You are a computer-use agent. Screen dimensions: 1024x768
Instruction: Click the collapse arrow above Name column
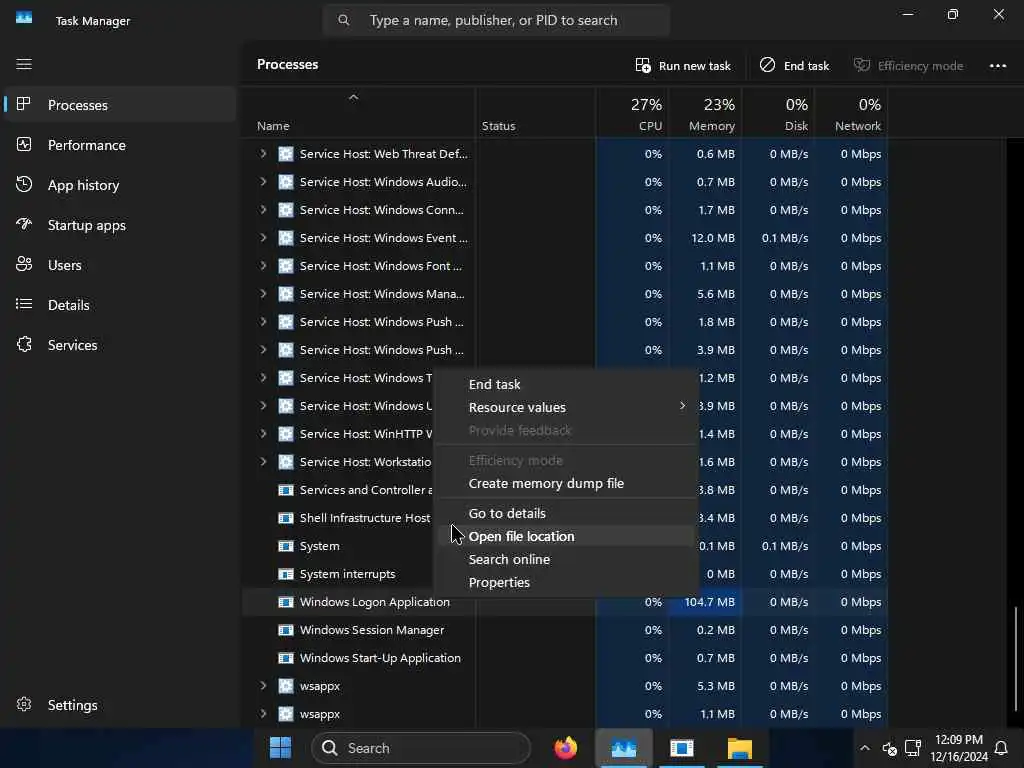click(353, 97)
